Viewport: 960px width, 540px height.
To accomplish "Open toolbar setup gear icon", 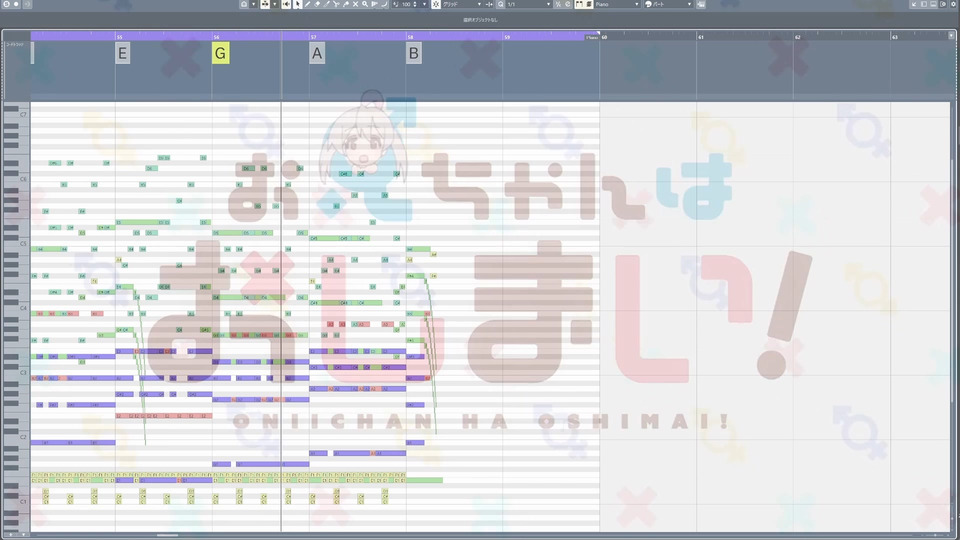I will click(x=953, y=4).
